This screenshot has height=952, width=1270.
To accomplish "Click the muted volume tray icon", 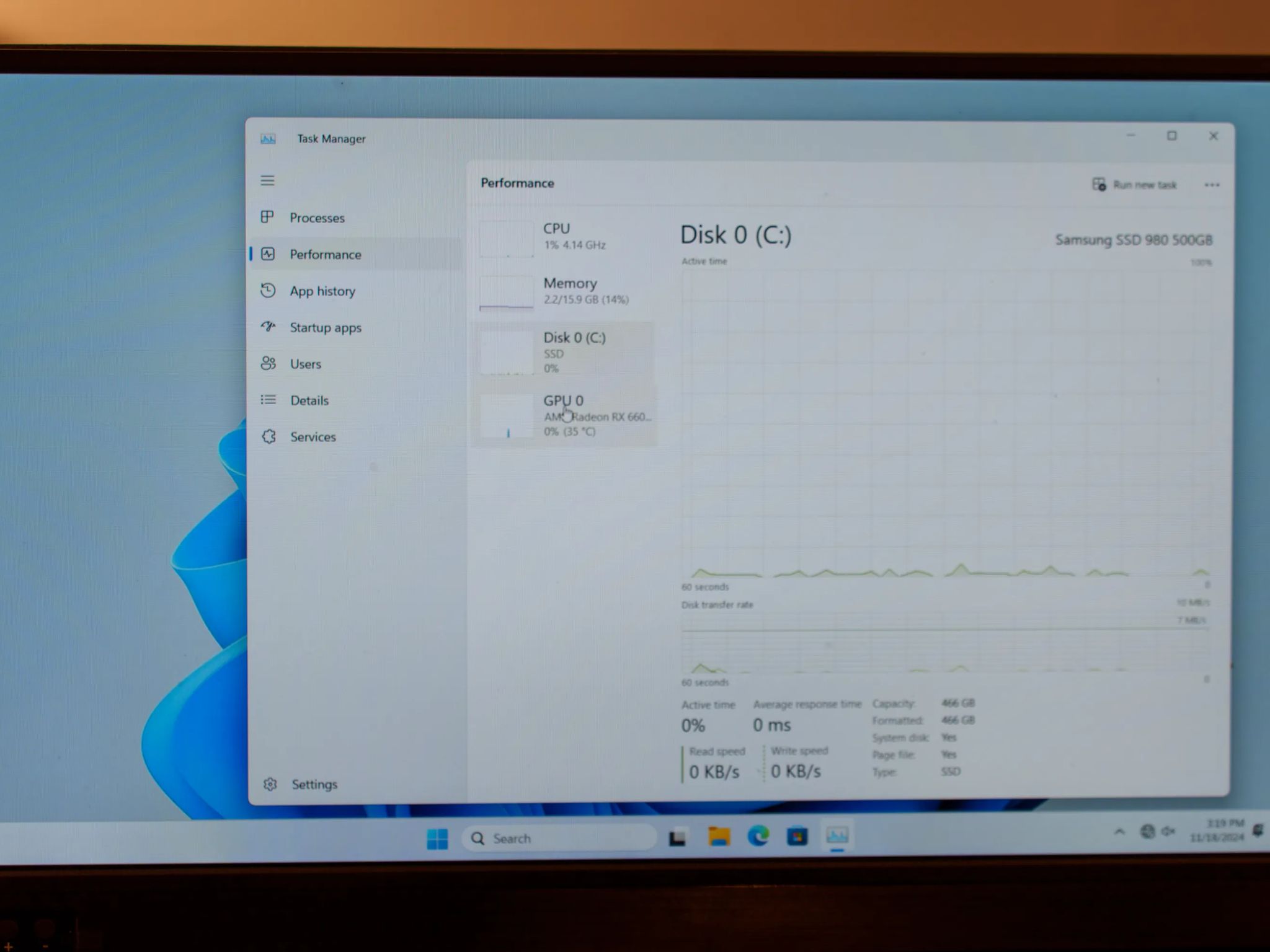I will pyautogui.click(x=1168, y=831).
